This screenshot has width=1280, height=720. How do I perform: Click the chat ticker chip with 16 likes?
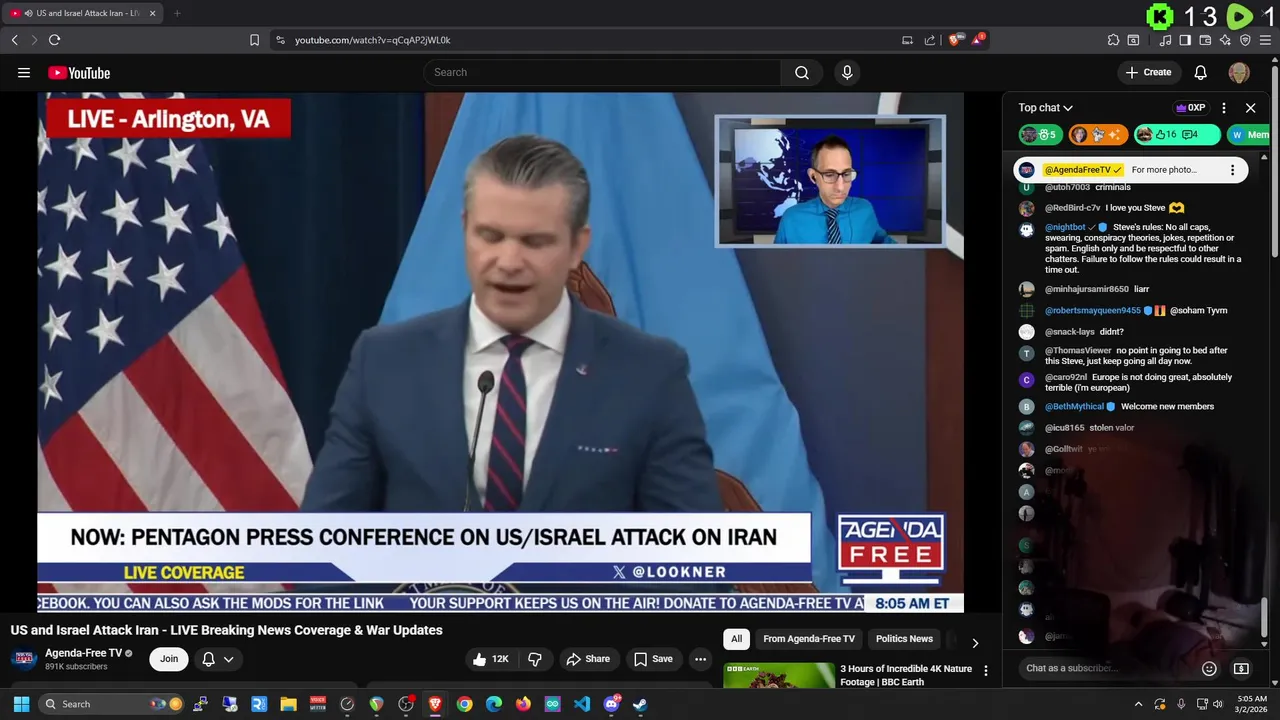[x=1177, y=135]
